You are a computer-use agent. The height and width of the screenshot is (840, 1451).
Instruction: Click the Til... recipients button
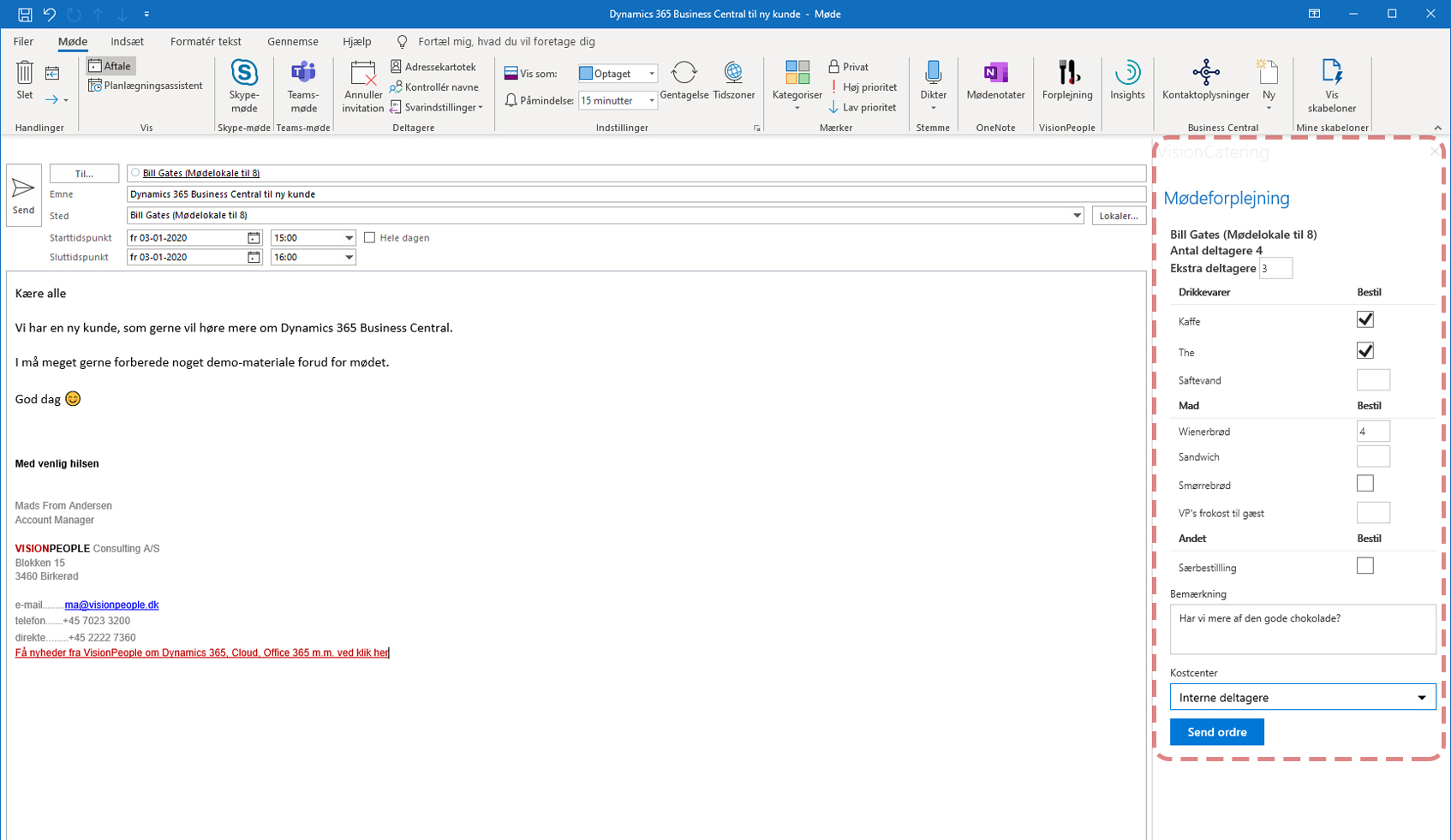pos(84,174)
